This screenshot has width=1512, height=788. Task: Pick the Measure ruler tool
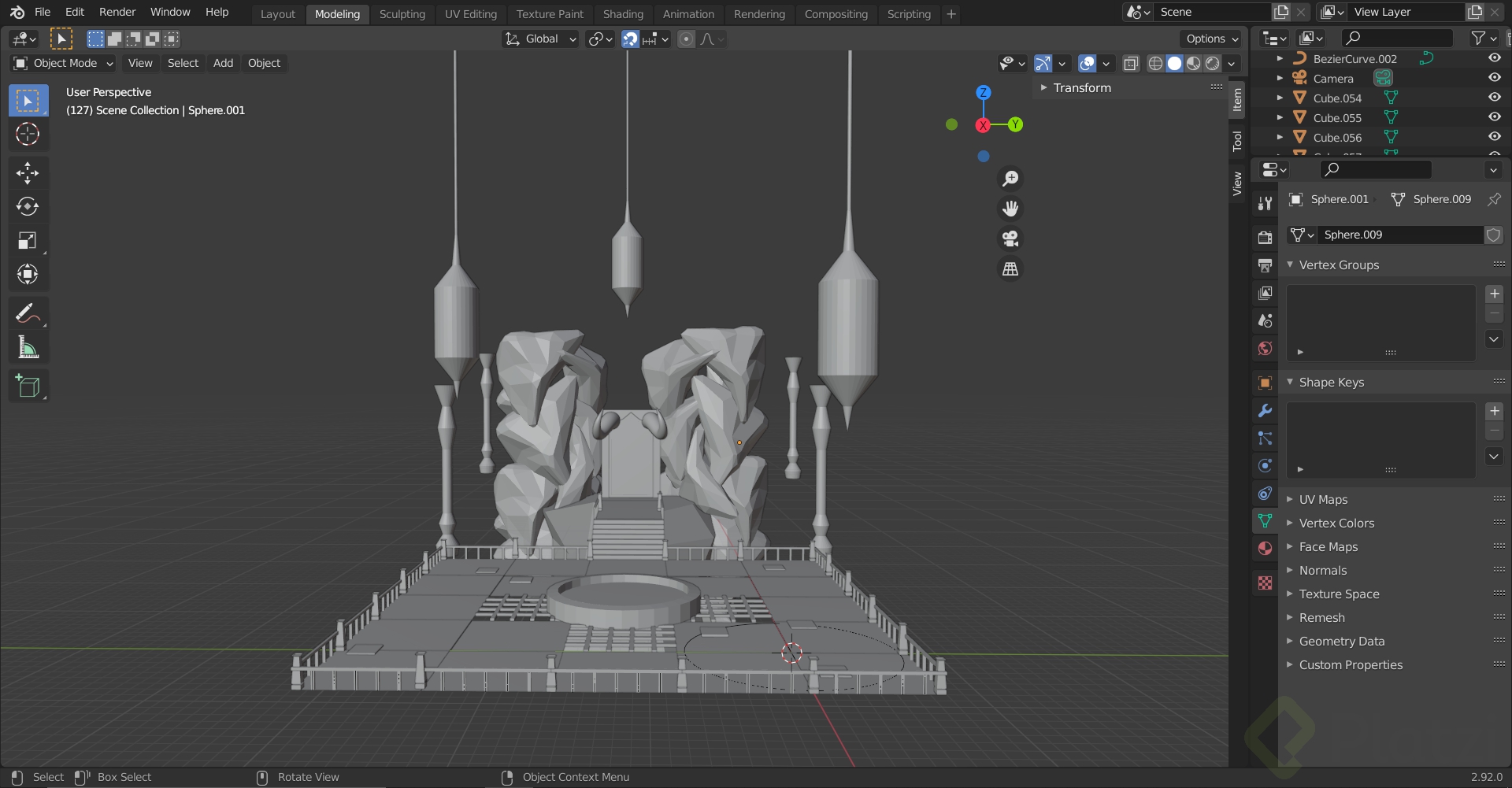tap(28, 347)
